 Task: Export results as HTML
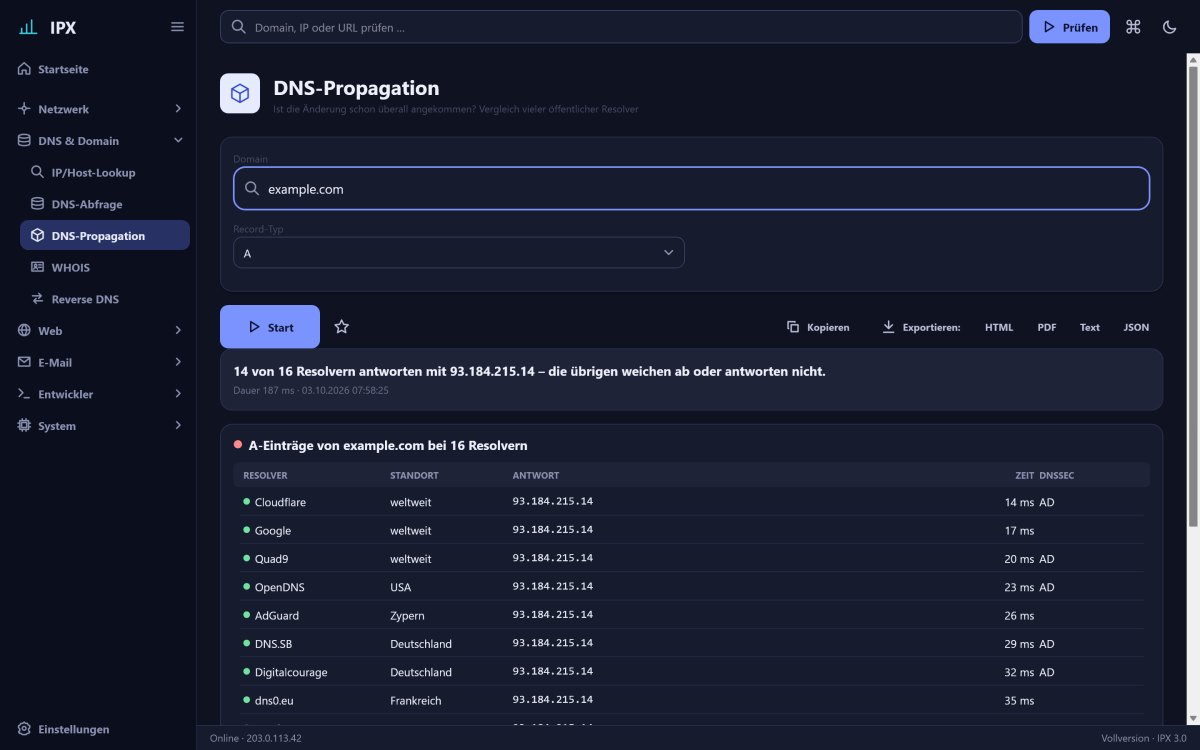(999, 327)
